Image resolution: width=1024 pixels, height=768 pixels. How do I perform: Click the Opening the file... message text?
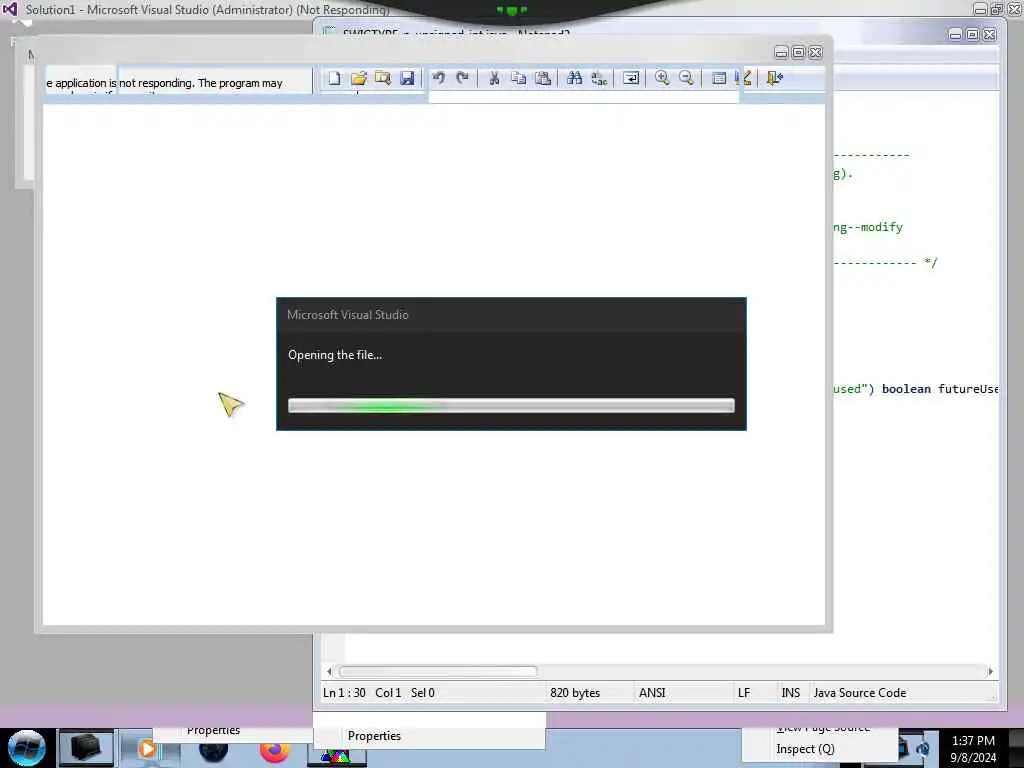click(x=335, y=355)
